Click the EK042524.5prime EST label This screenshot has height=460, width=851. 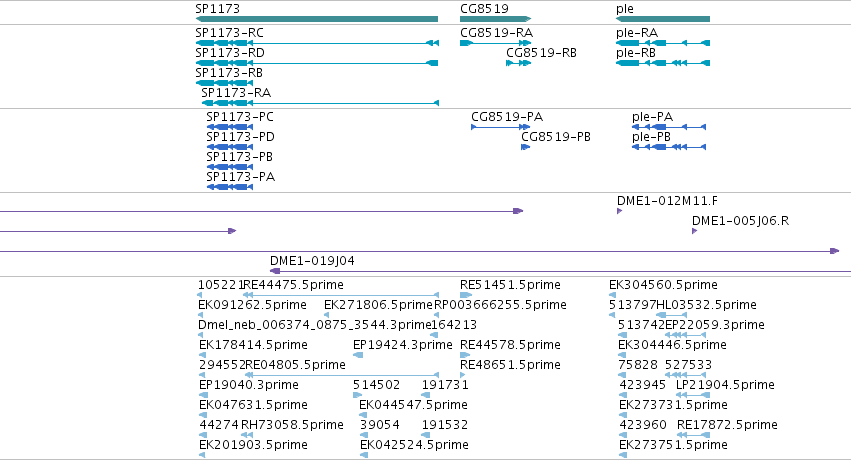415,445
